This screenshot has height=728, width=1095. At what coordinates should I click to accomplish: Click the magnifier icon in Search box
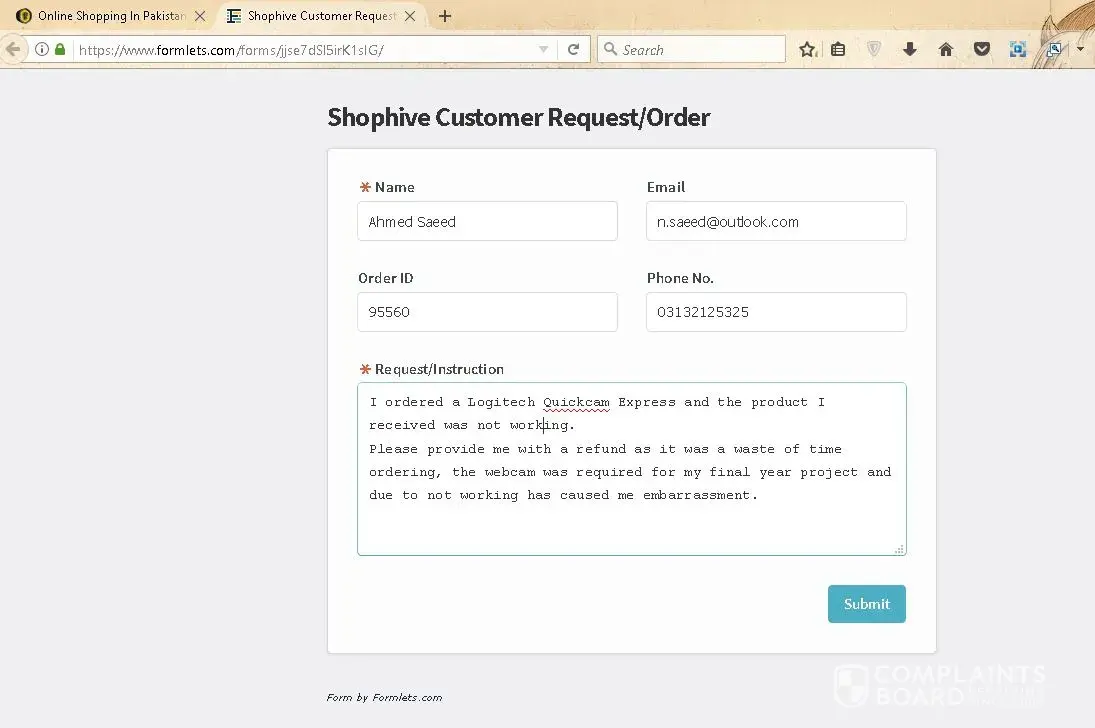pos(610,49)
